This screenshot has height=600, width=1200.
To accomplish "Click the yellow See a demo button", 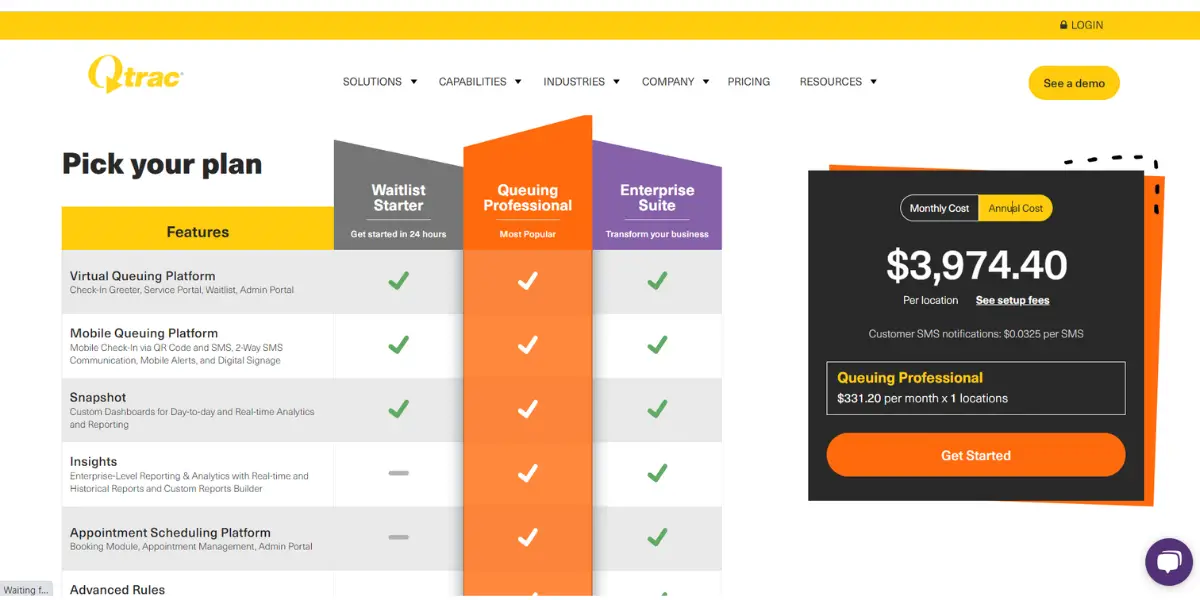I will (x=1074, y=83).
